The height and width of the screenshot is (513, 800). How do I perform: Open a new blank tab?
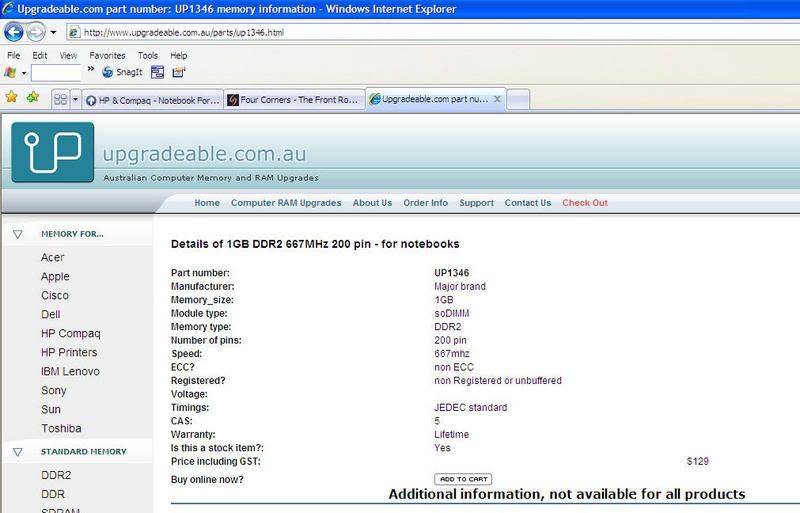[518, 100]
